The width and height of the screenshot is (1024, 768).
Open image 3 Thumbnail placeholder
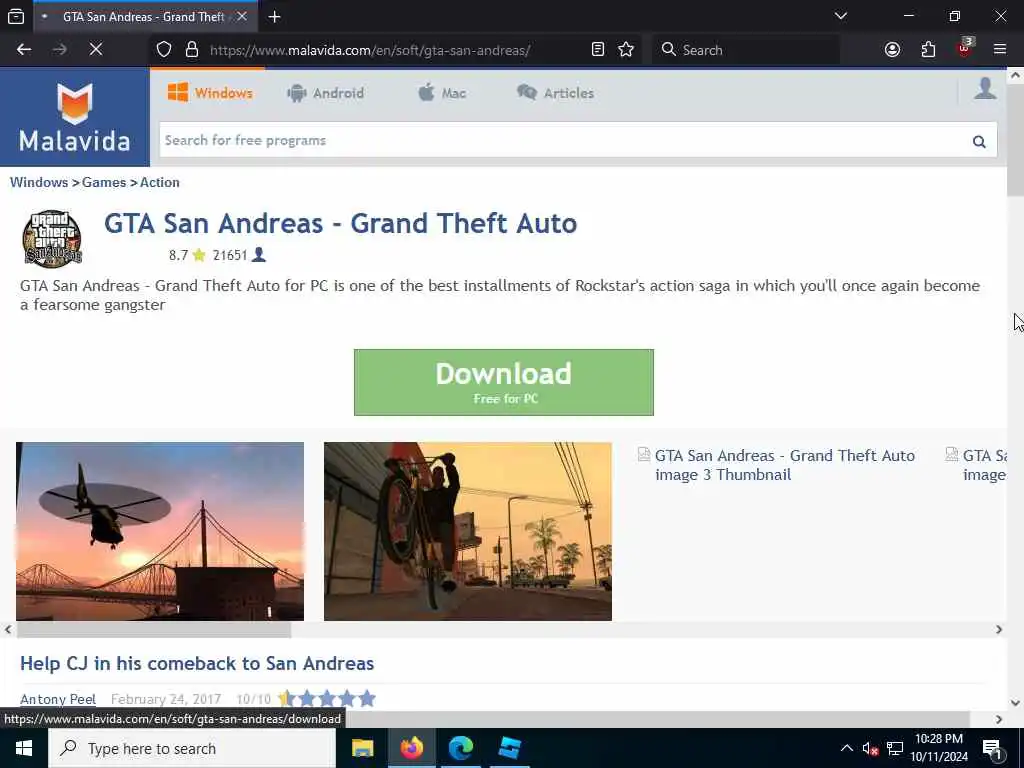pyautogui.click(x=776, y=465)
